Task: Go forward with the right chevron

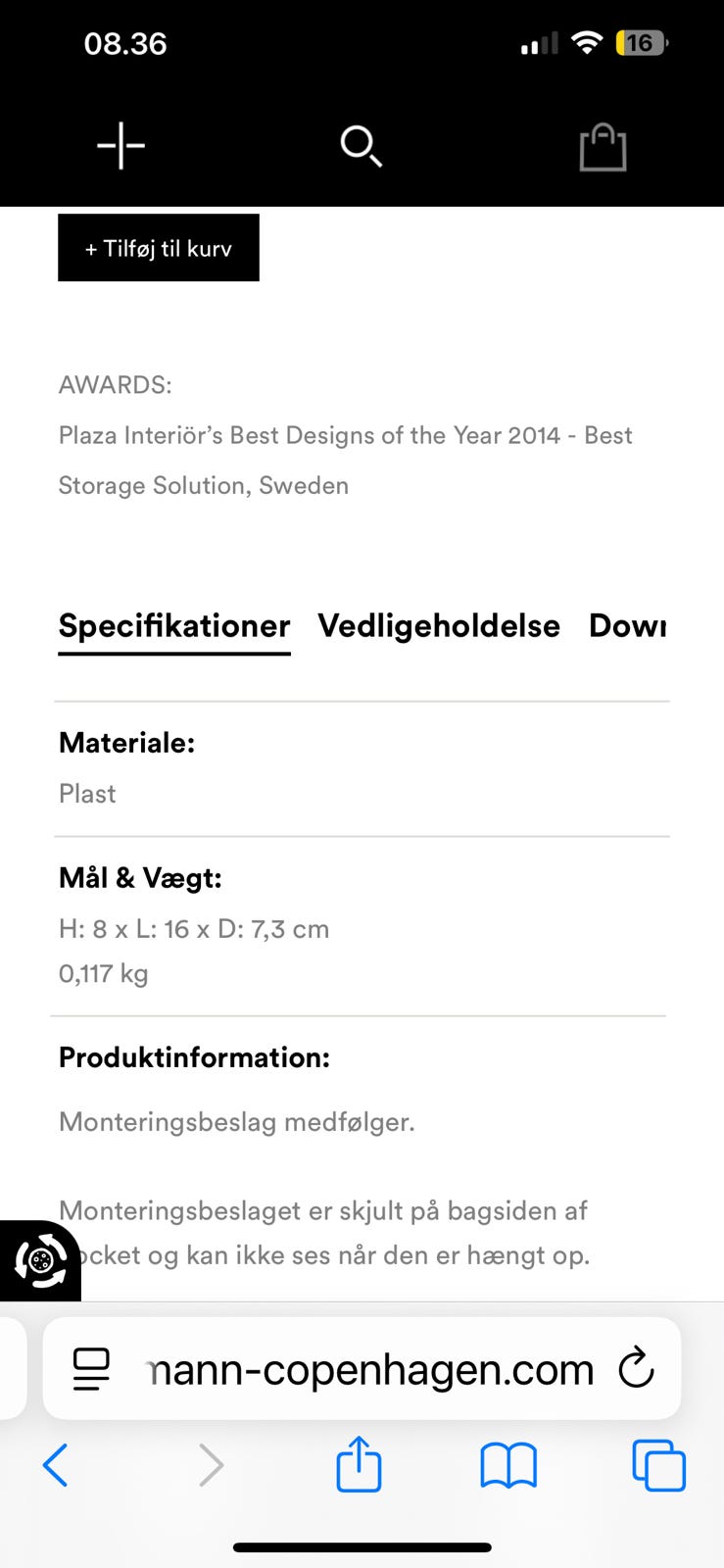Action: click(211, 1466)
